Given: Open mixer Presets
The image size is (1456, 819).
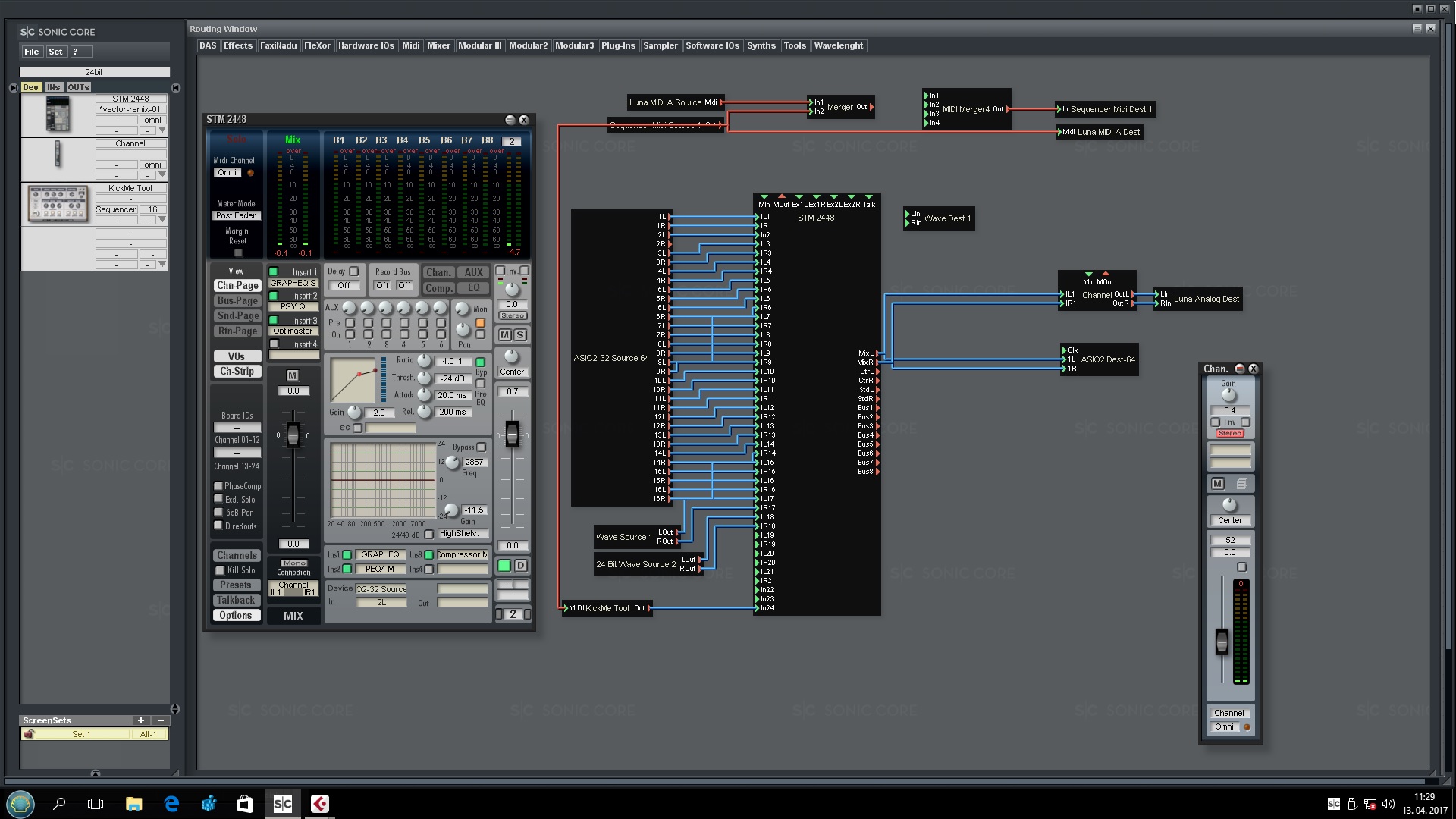Looking at the screenshot, I should tap(236, 585).
